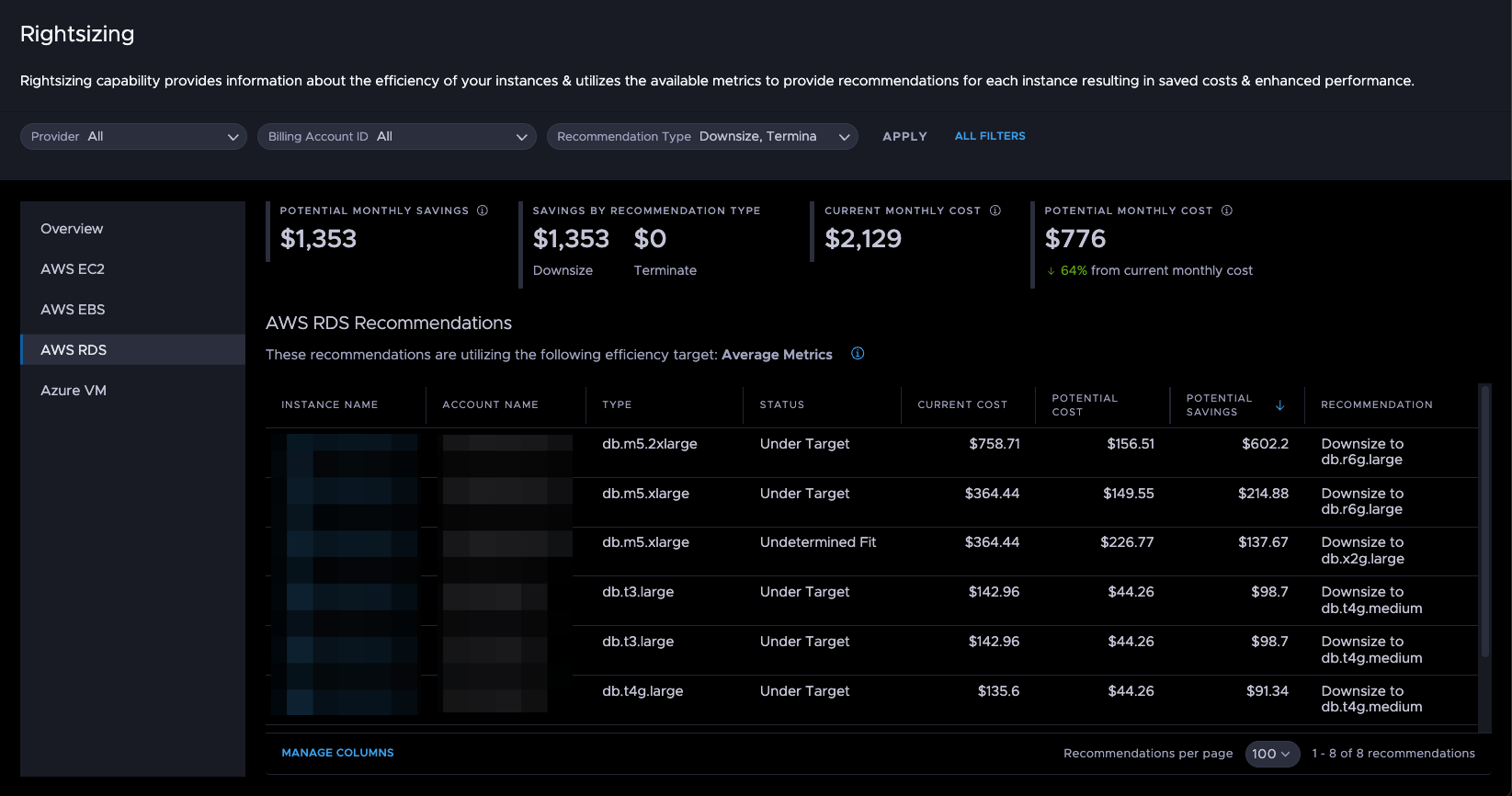Open the Recommendation Type dropdown
1512x796 pixels.
tap(702, 137)
